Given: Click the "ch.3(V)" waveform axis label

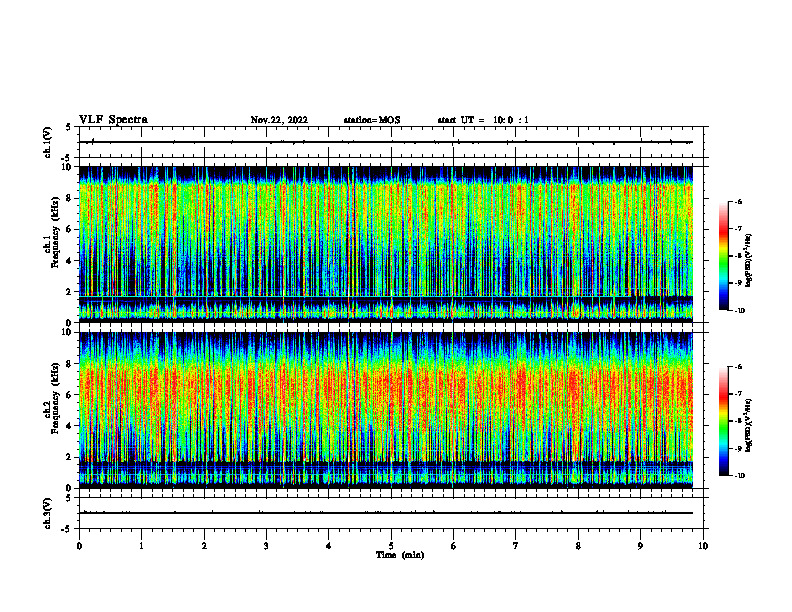Looking at the screenshot, I should click(47, 513).
